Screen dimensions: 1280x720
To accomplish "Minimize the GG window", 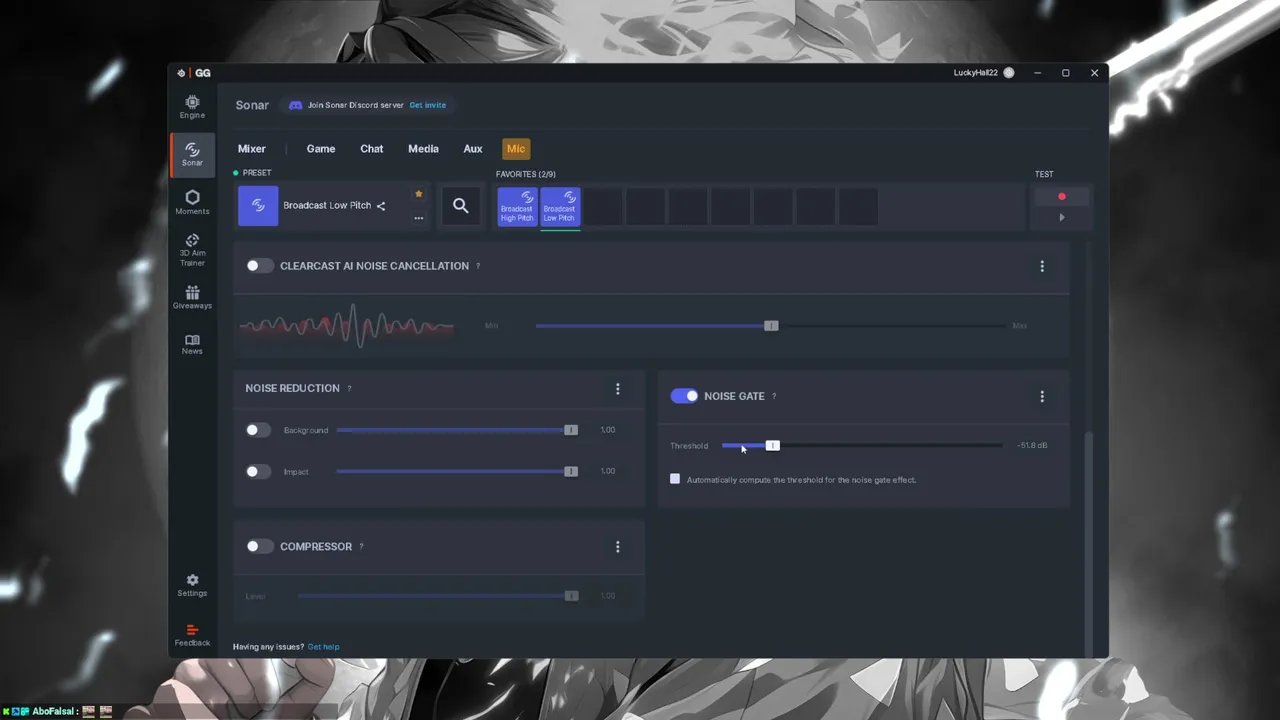I will tap(1038, 73).
